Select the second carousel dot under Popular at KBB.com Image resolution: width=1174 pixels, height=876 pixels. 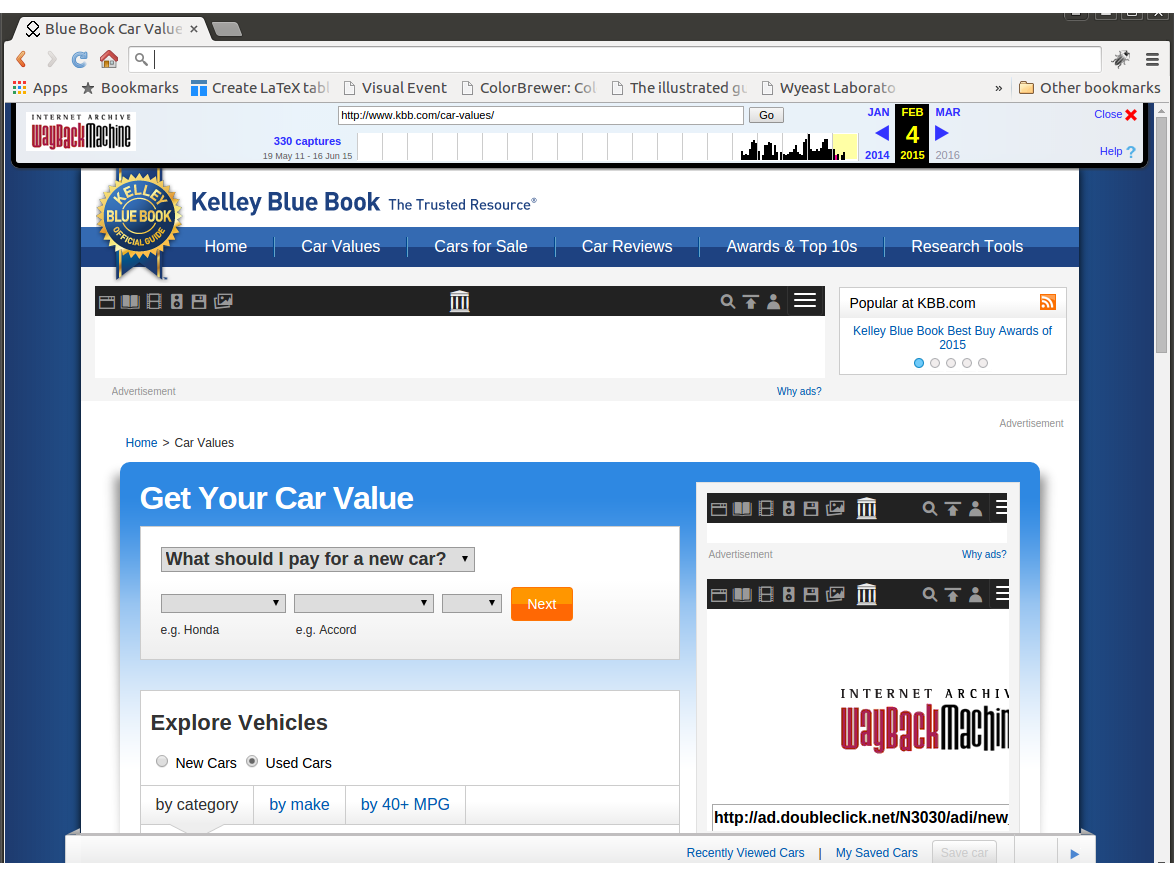tap(935, 363)
